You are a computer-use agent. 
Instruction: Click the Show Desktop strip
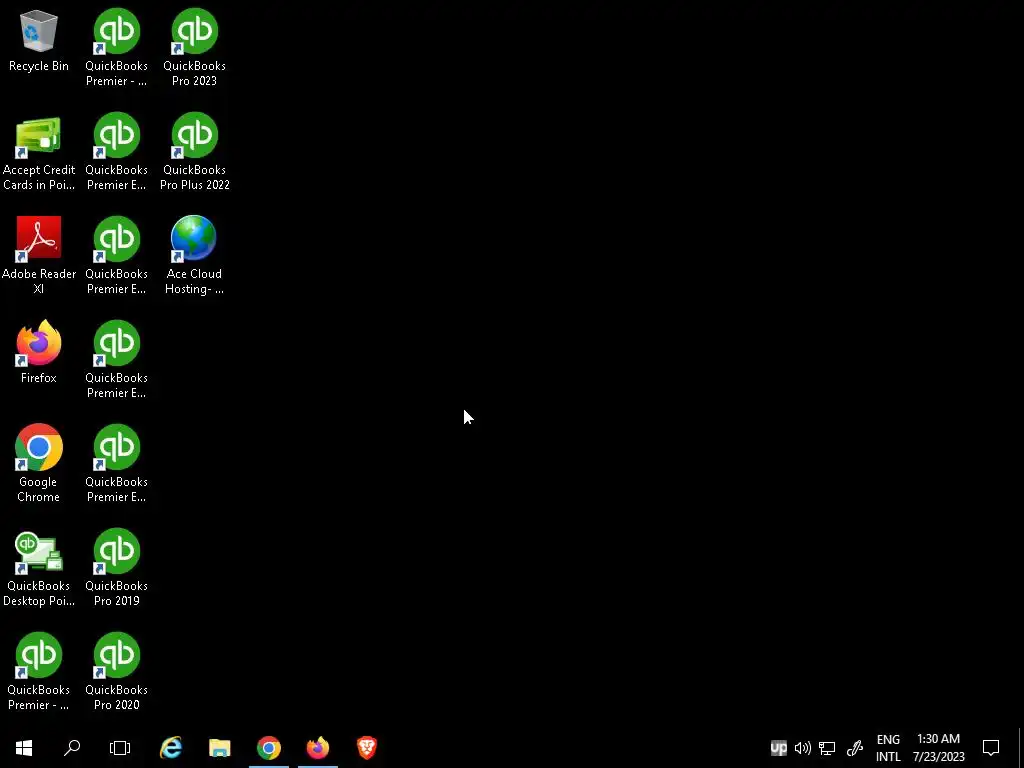[x=1021, y=748]
